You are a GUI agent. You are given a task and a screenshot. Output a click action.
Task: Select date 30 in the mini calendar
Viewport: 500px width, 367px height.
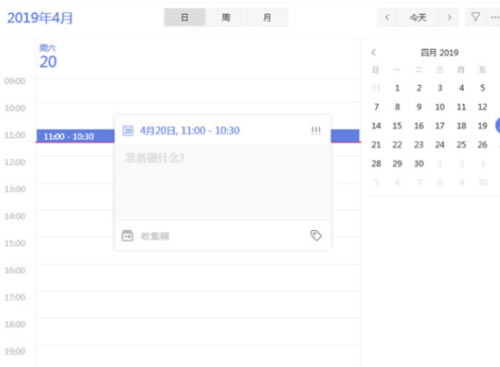(x=419, y=164)
